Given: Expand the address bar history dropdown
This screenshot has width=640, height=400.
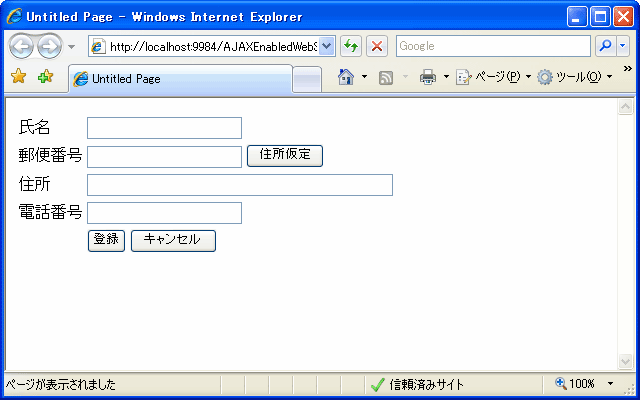Looking at the screenshot, I should [x=327, y=47].
